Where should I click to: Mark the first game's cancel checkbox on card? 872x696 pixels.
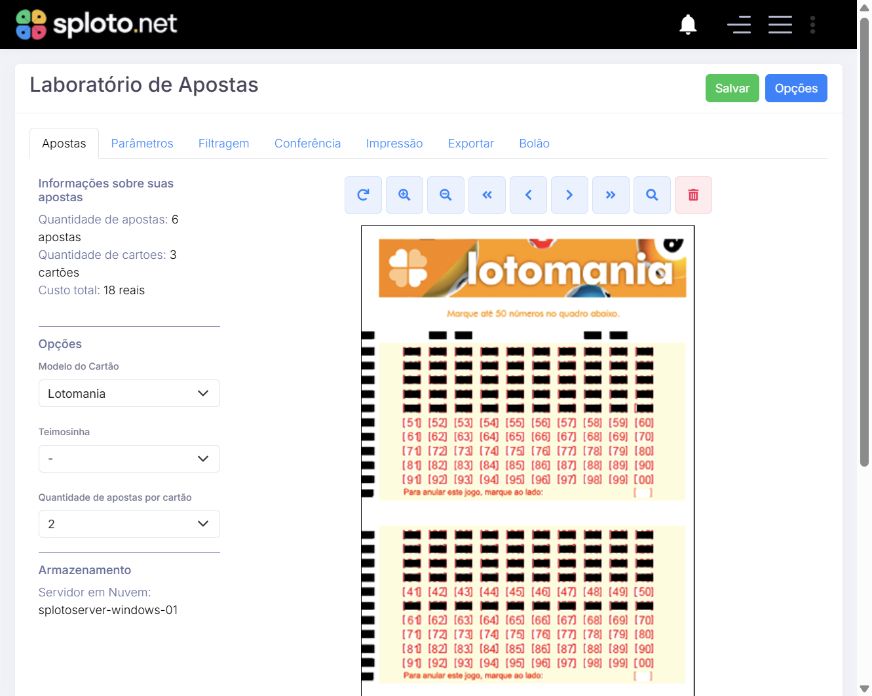(x=643, y=493)
